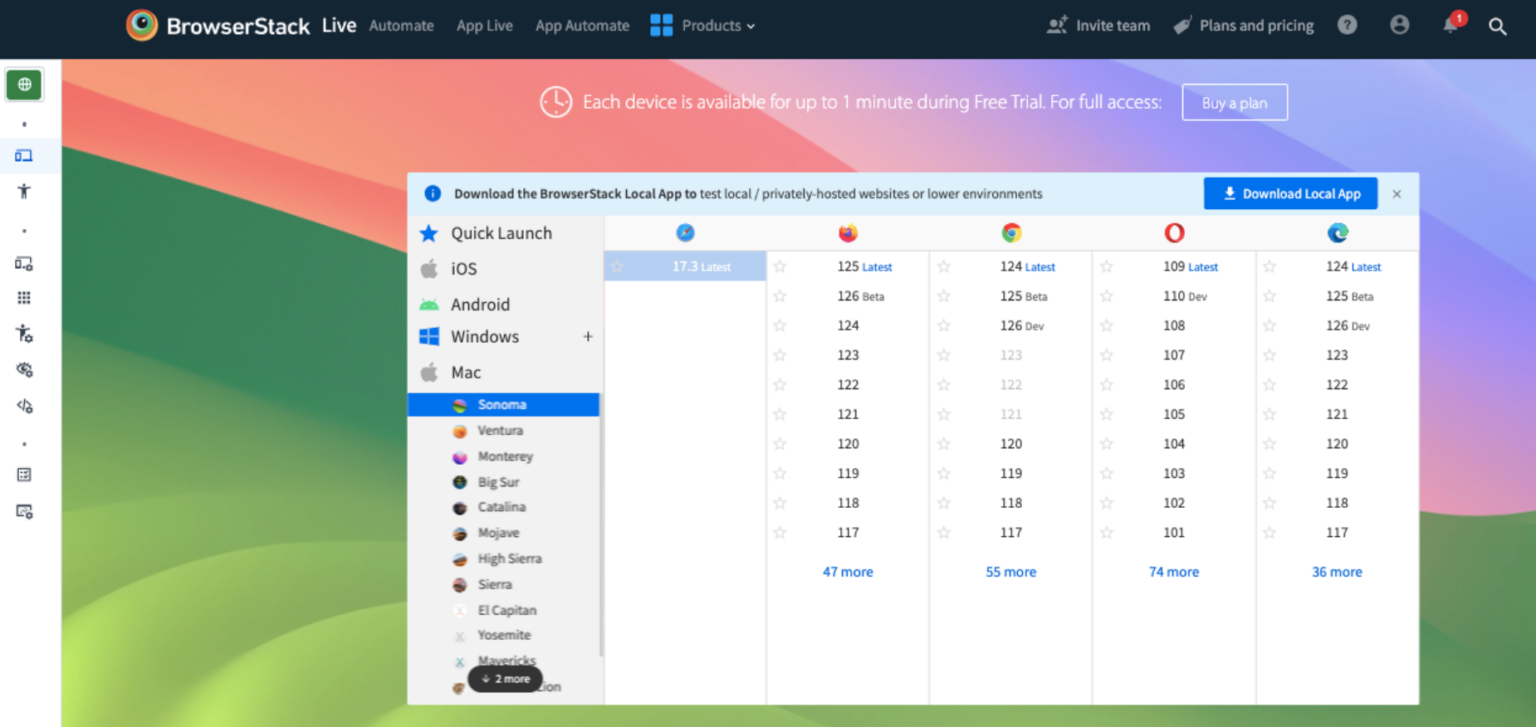Open the help question mark icon
The height and width of the screenshot is (727, 1536).
click(x=1347, y=25)
